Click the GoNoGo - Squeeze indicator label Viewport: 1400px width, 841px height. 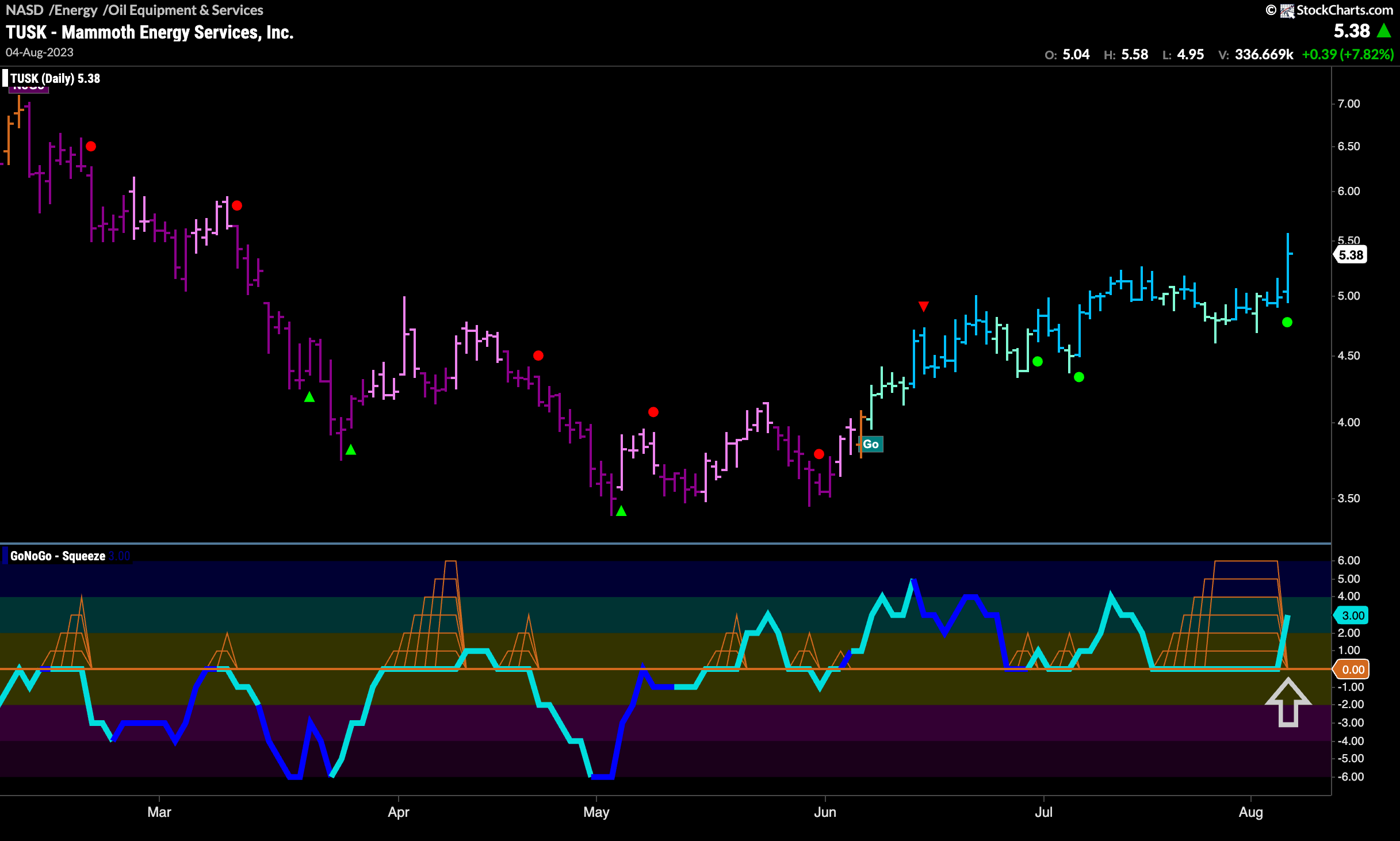58,556
